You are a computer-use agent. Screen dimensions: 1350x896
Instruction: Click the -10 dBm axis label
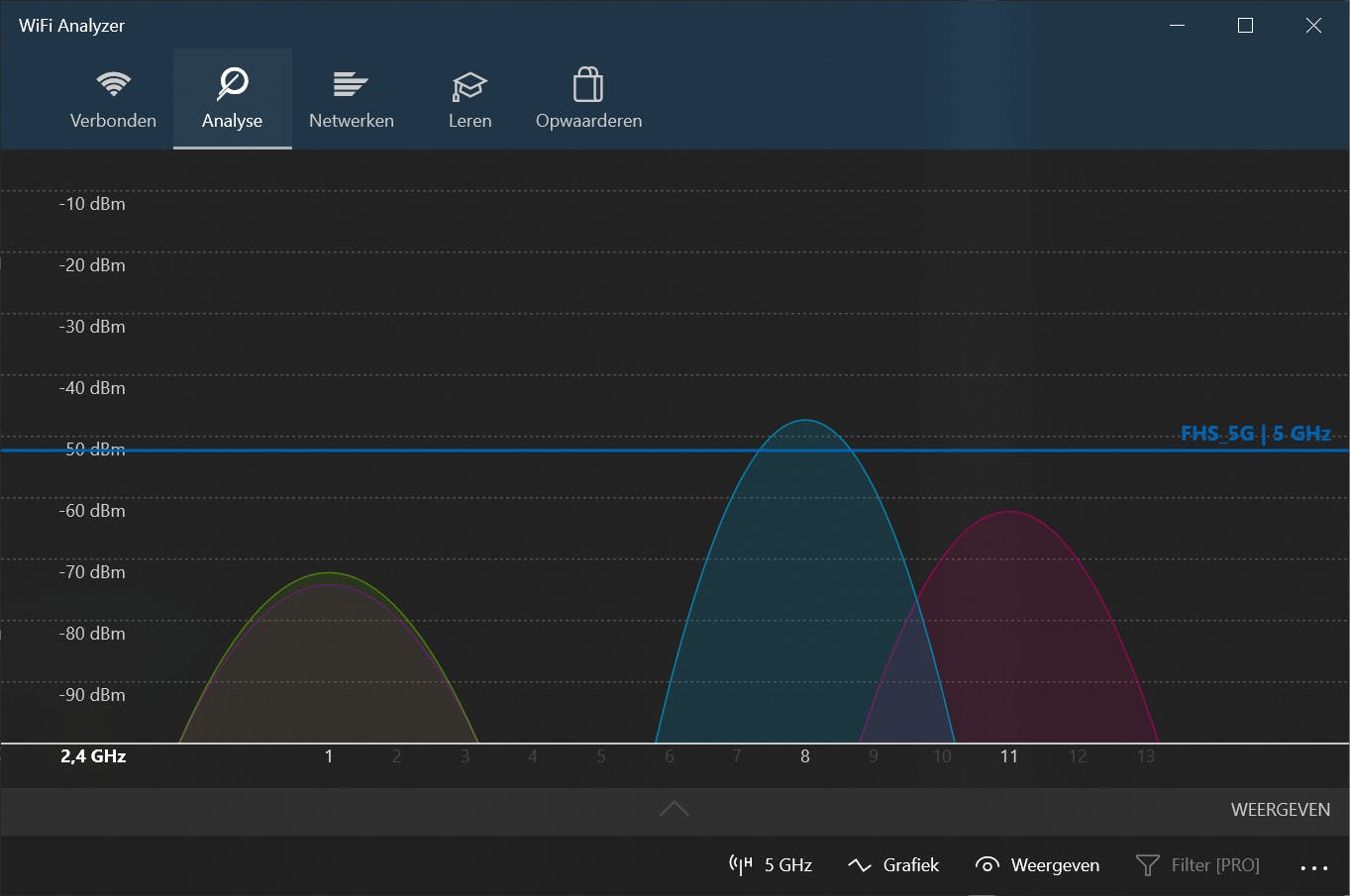pos(92,204)
